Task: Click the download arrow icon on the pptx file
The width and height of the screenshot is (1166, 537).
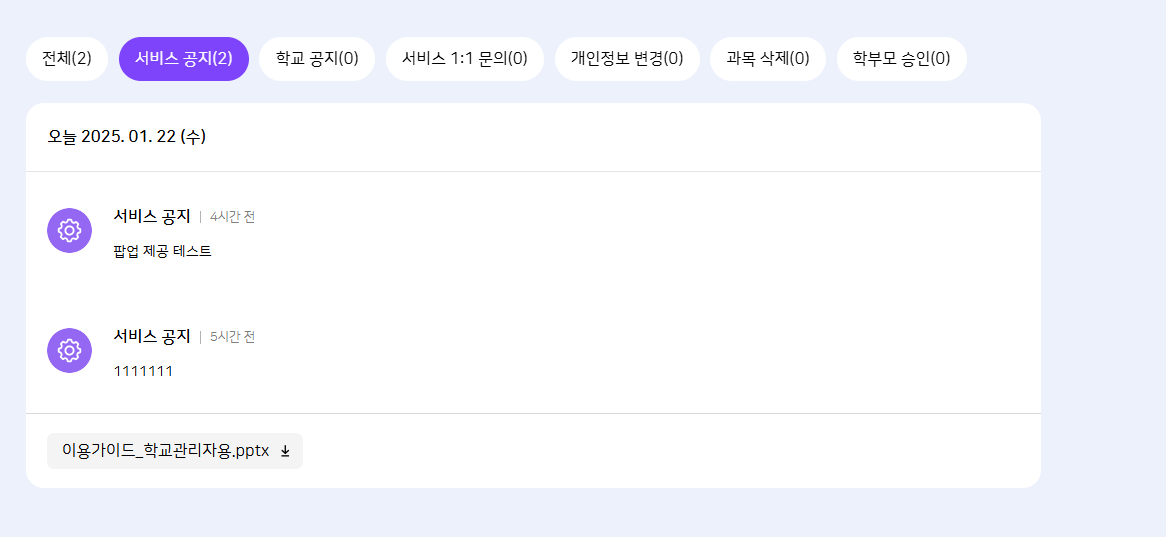Action: (x=285, y=451)
